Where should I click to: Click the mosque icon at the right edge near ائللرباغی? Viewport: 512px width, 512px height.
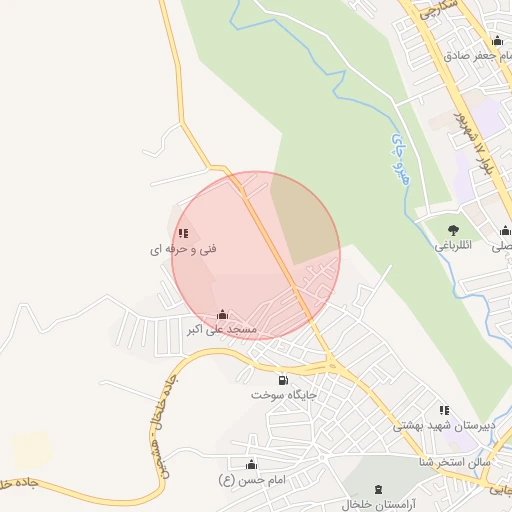point(505,230)
